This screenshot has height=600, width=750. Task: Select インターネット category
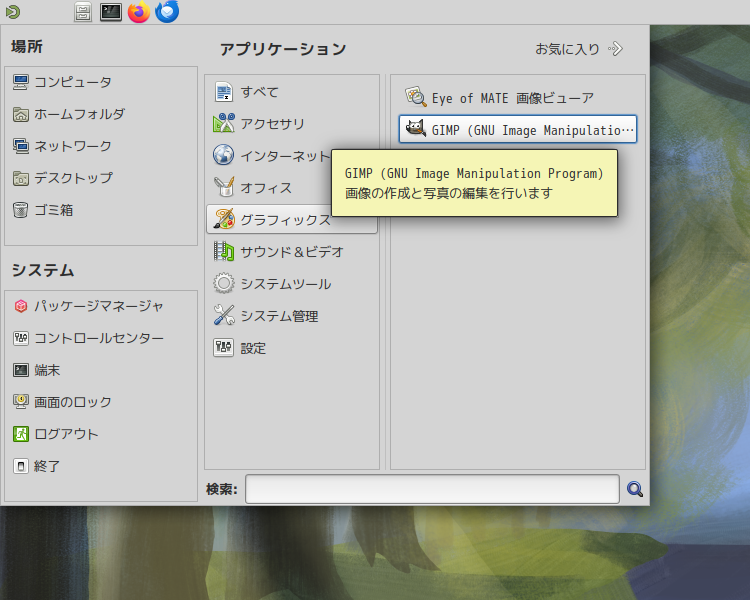click(270, 156)
